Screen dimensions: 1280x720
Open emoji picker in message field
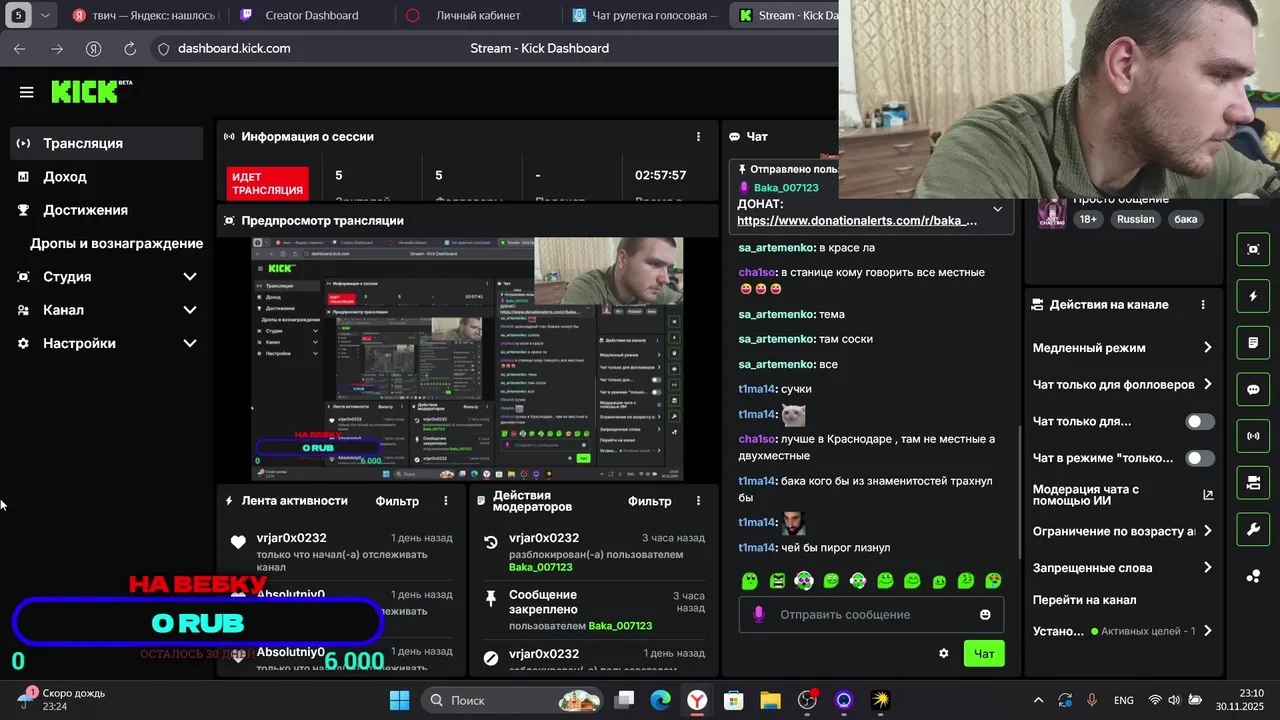point(985,614)
